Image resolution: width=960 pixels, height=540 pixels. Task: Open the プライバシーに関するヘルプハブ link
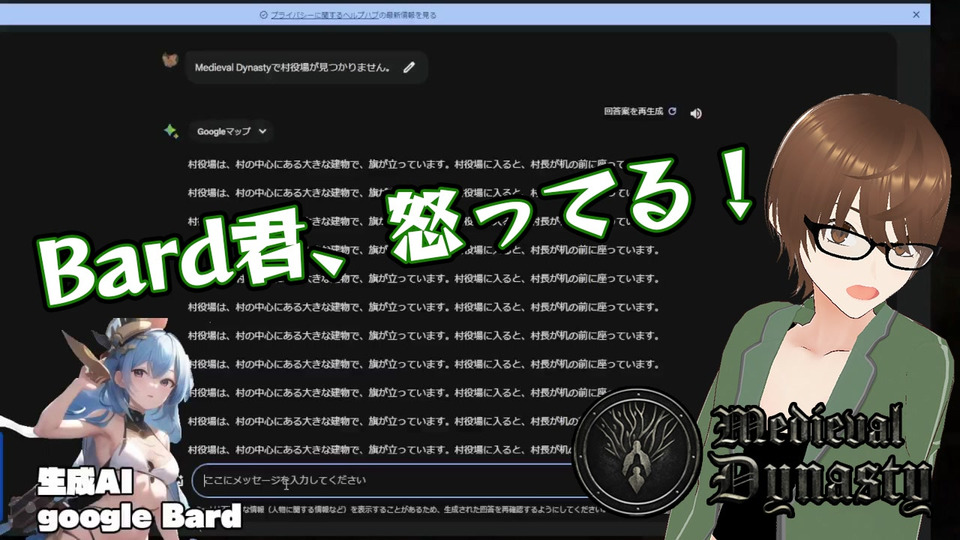coord(324,15)
